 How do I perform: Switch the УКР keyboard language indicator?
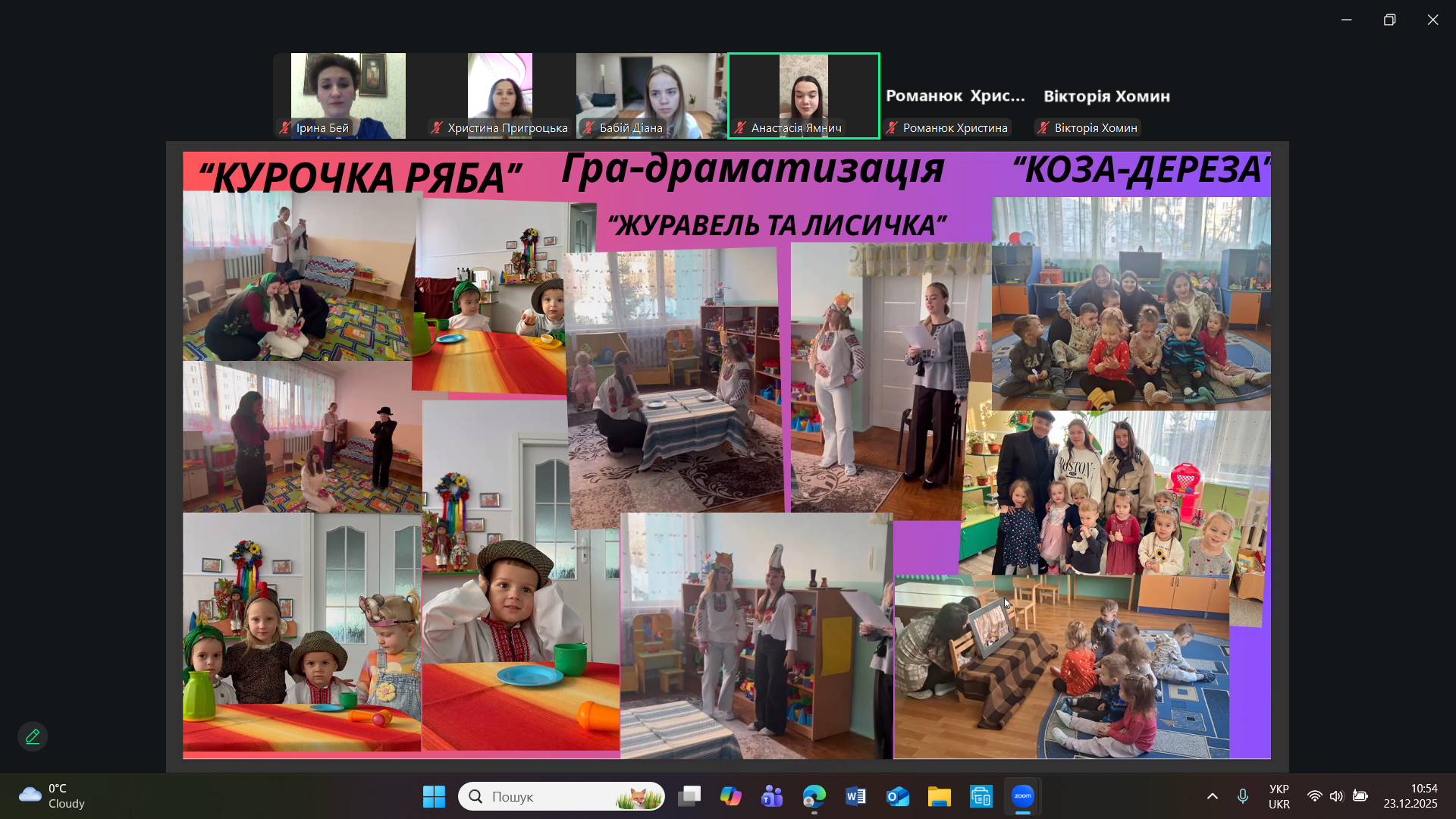(1279, 796)
